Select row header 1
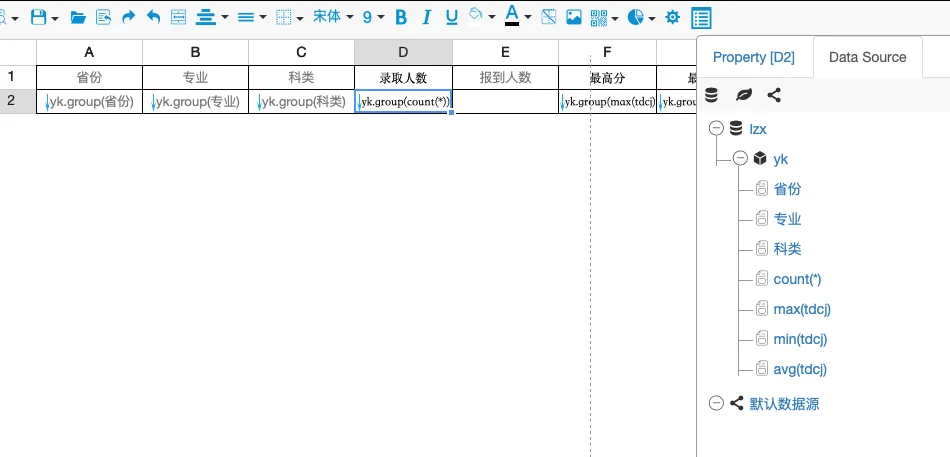The image size is (950, 457). click(18, 77)
